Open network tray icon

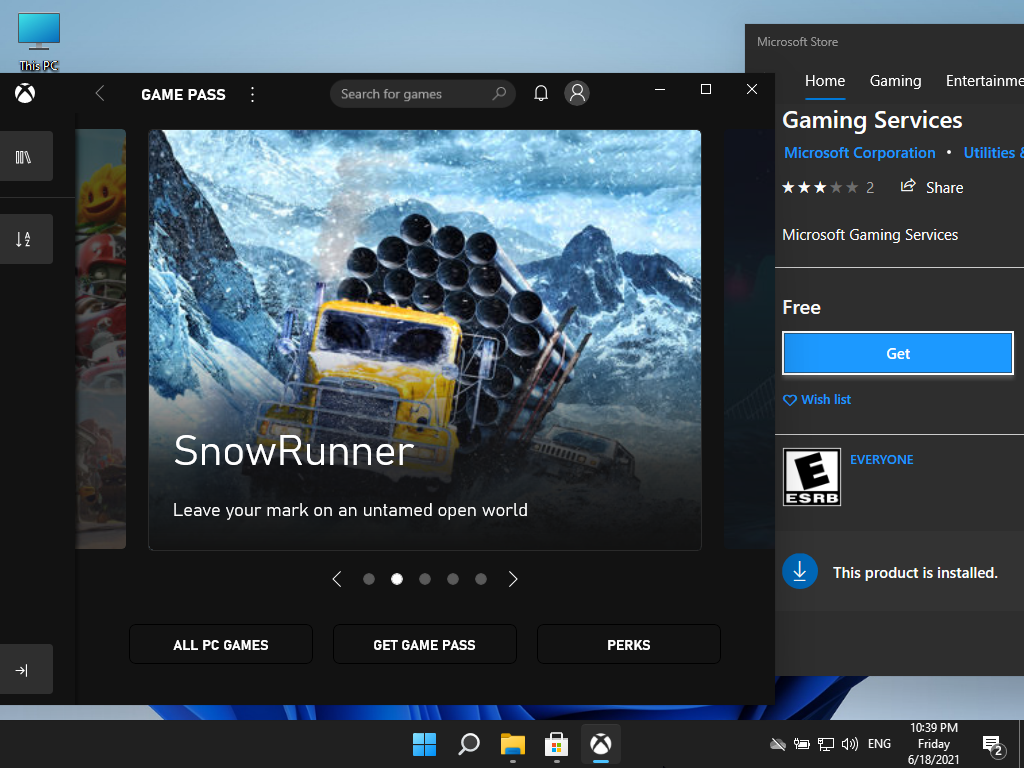pos(826,744)
